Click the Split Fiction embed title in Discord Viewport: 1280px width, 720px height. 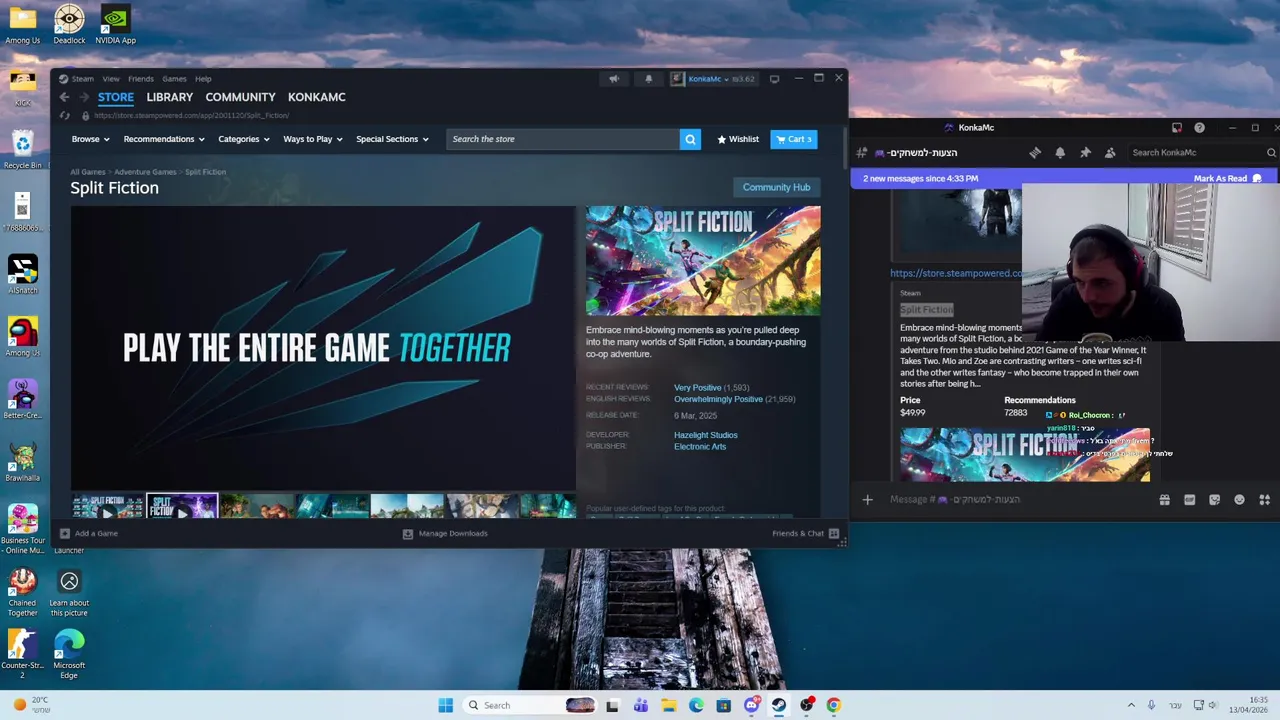click(926, 310)
